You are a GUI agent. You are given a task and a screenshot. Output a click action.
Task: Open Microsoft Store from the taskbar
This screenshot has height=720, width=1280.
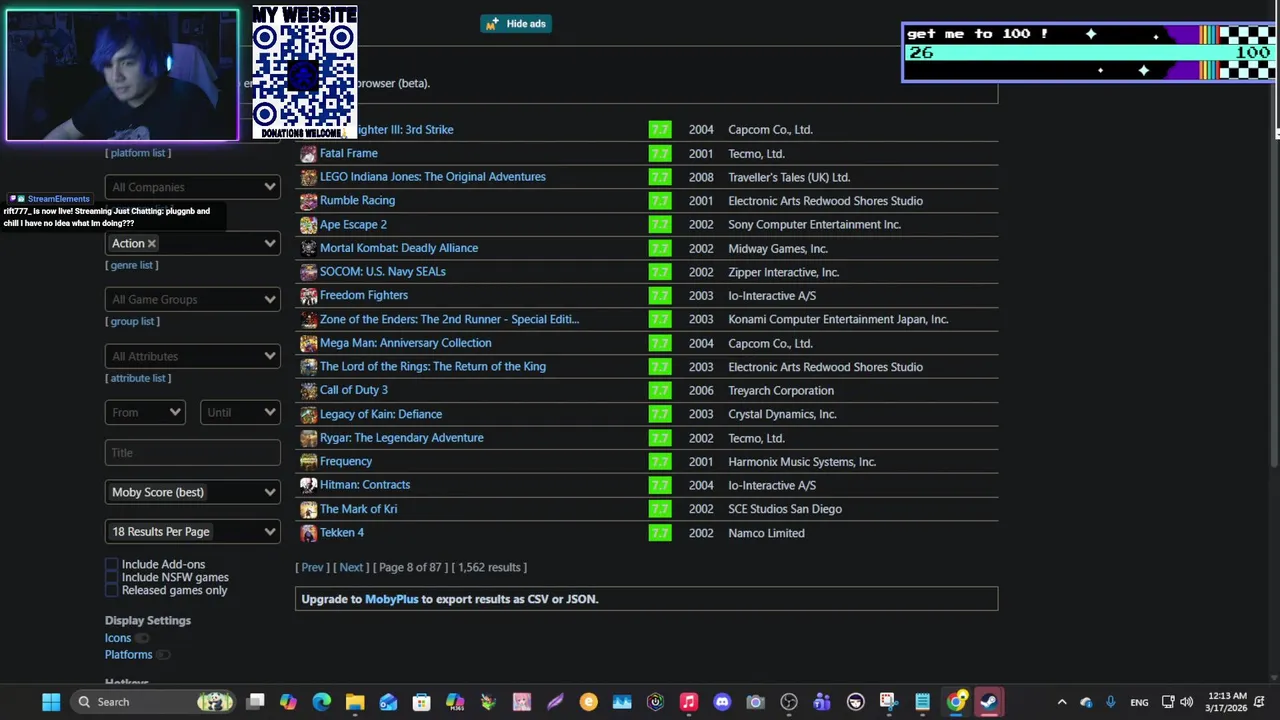[x=421, y=702]
